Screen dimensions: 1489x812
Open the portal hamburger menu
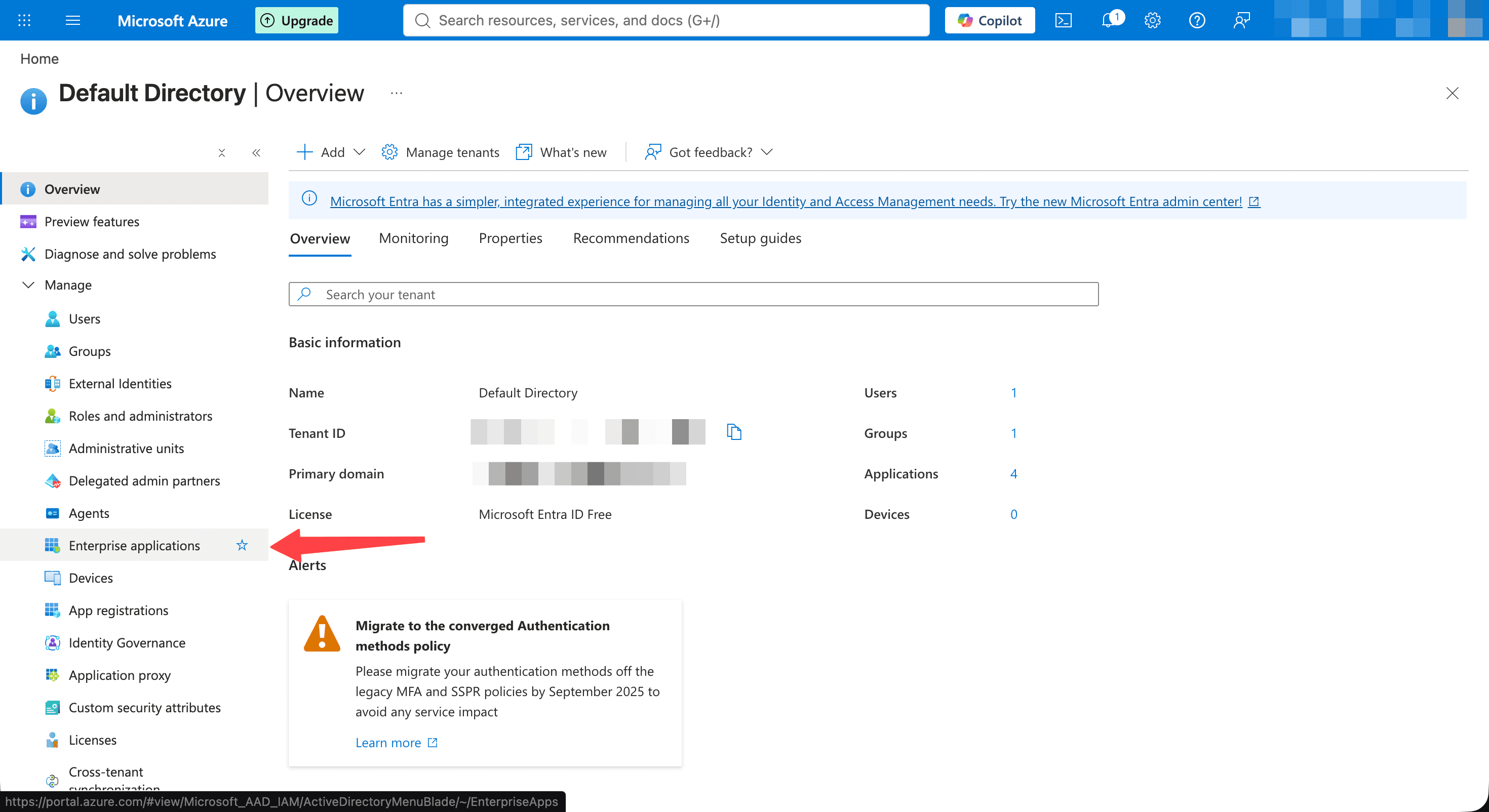(73, 20)
